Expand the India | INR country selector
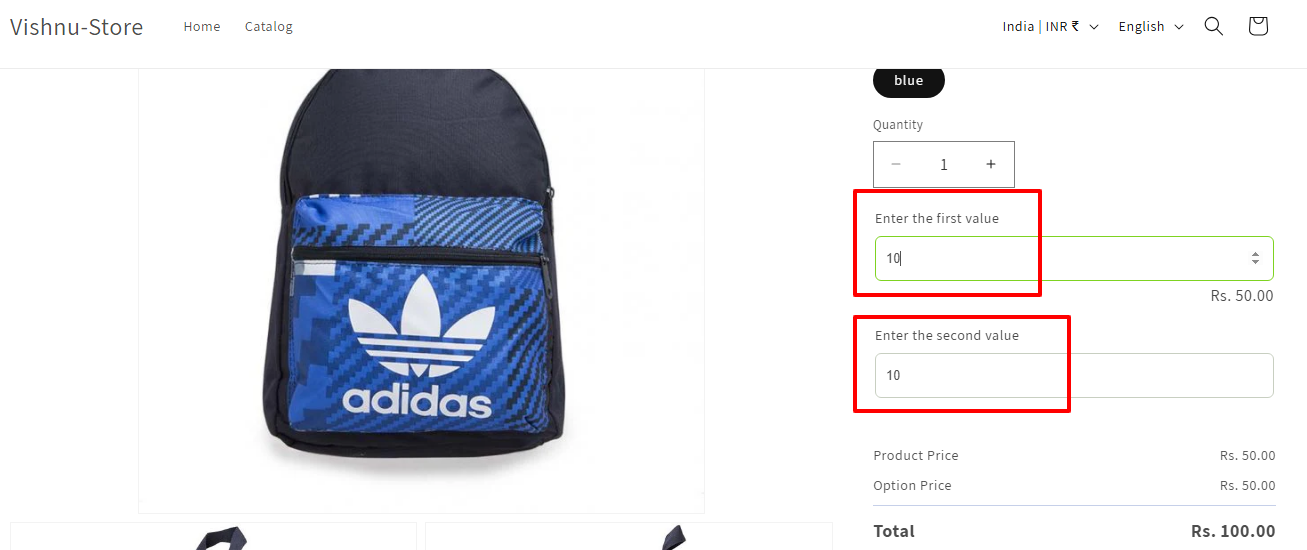Viewport: 1307px width, 550px height. [x=1050, y=27]
